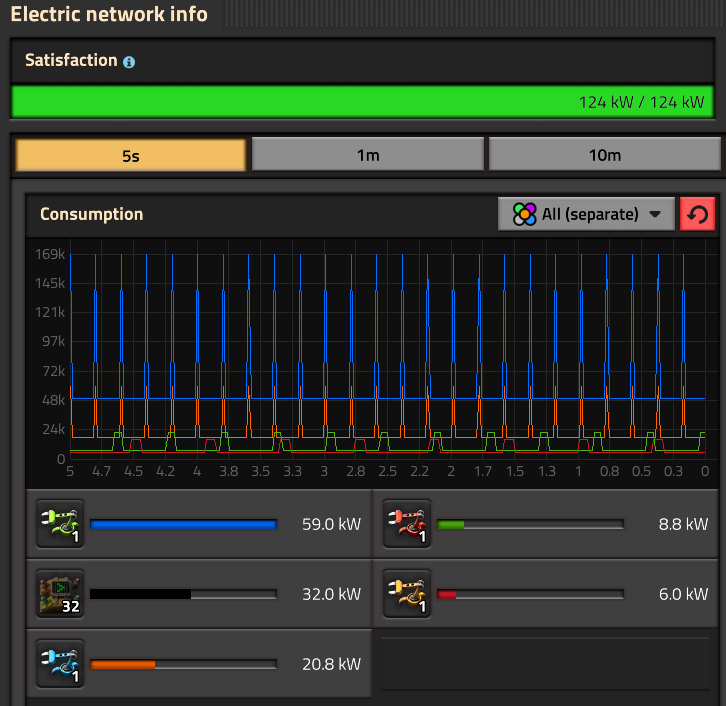Click the 32-count machine icon at 32.0 kW
The width and height of the screenshot is (726, 706).
(59, 594)
